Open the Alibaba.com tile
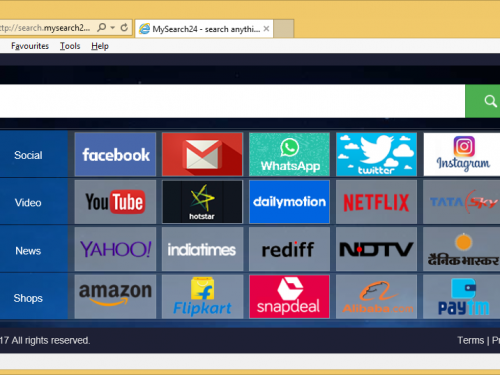500x375 pixels. click(376, 297)
